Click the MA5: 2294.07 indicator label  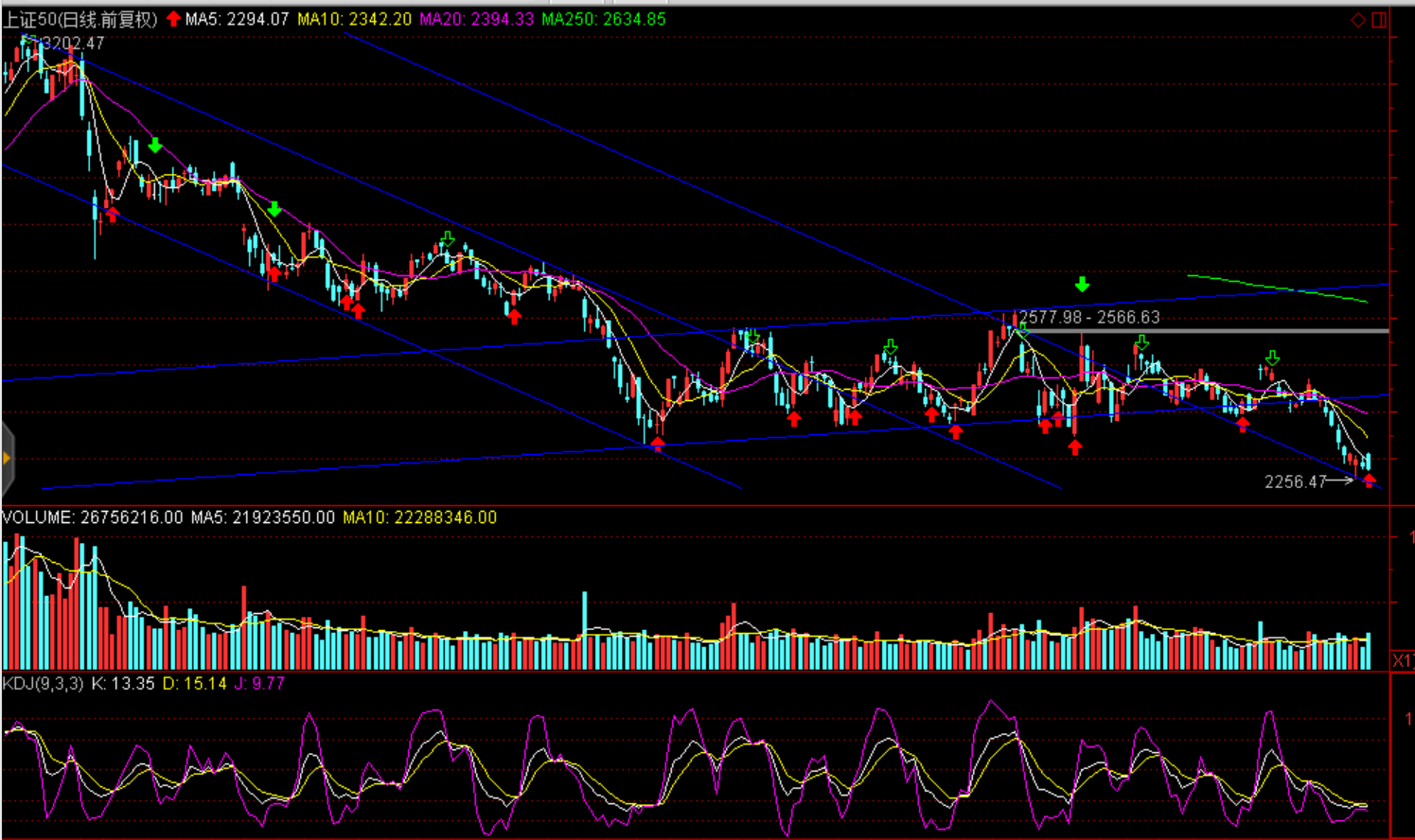click(x=237, y=19)
